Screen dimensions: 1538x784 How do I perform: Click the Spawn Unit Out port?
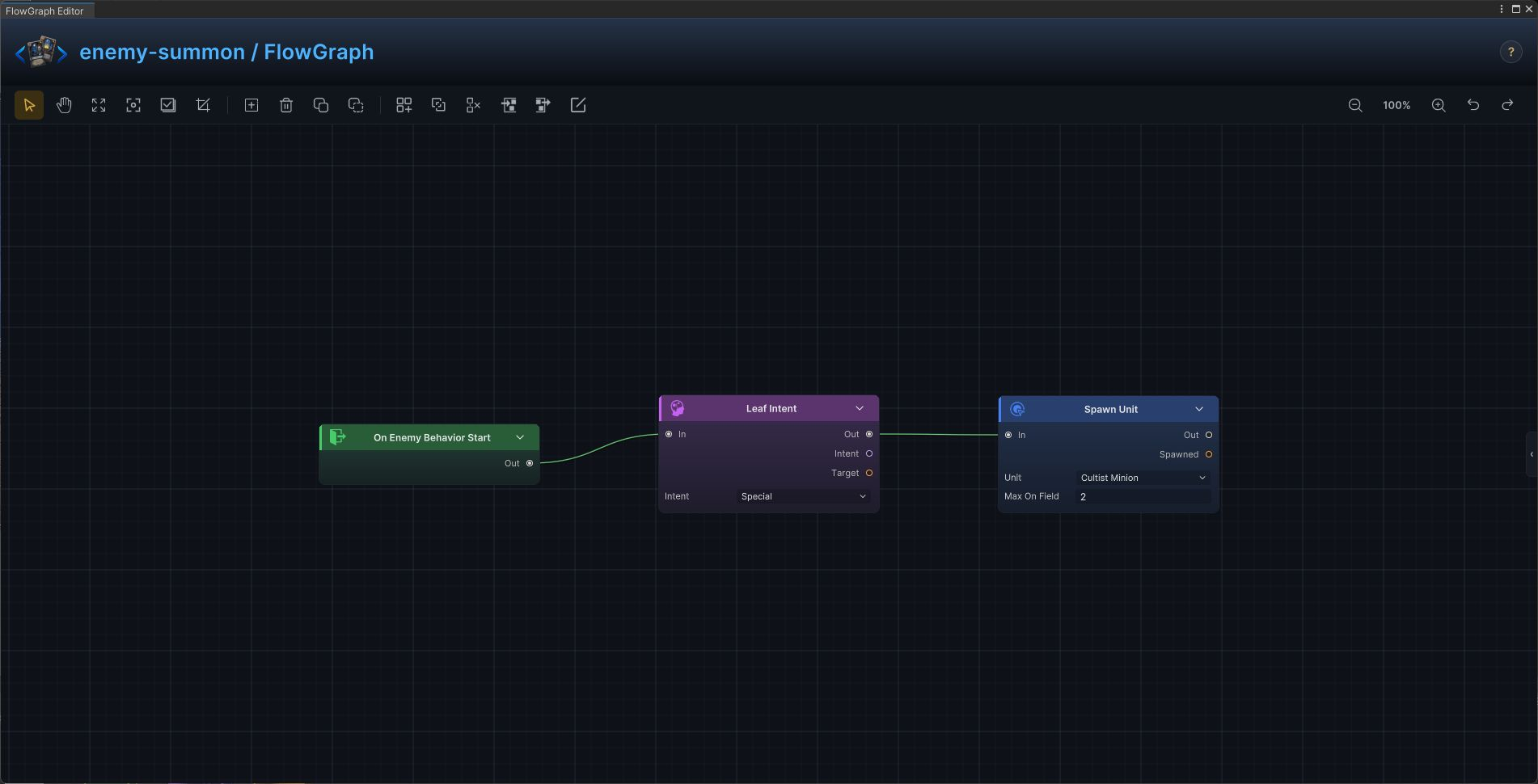point(1209,435)
